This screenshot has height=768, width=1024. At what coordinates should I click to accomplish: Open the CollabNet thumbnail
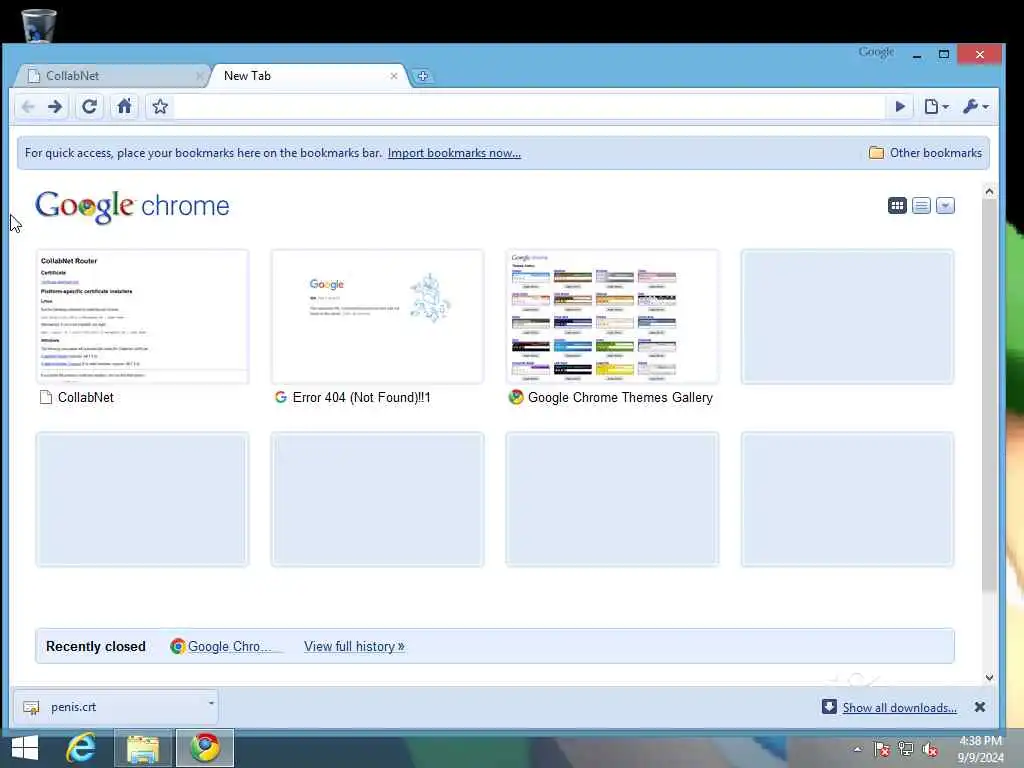point(142,317)
